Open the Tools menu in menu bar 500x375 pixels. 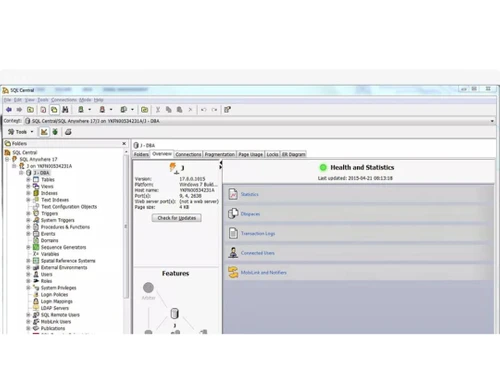click(43, 100)
